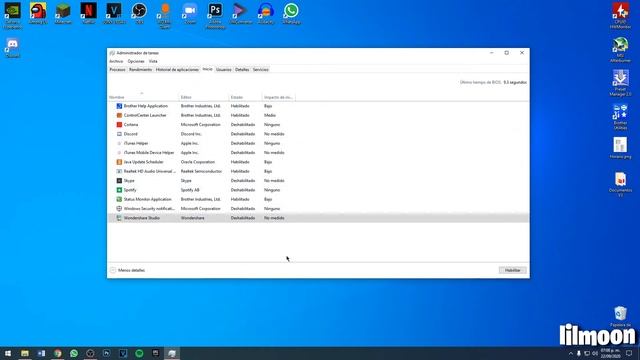Open File Explorer from the taskbar
Image resolution: width=640 pixels, height=360 pixels.
[x=25, y=353]
